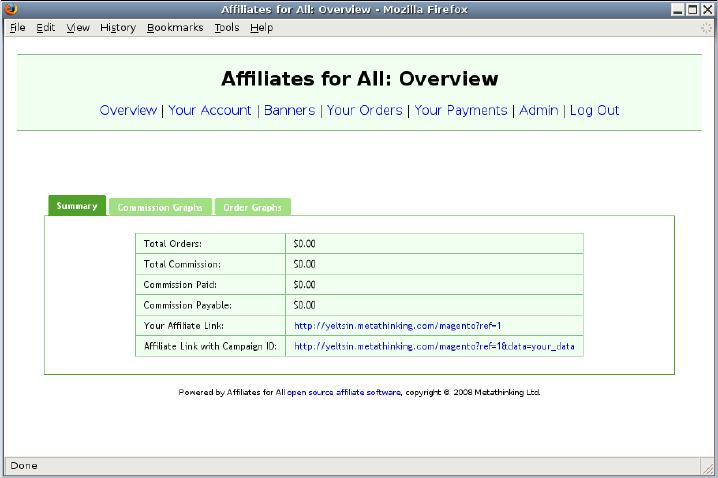The height and width of the screenshot is (478, 718).
Task: Click the Commission Payable label
Action: (187, 305)
